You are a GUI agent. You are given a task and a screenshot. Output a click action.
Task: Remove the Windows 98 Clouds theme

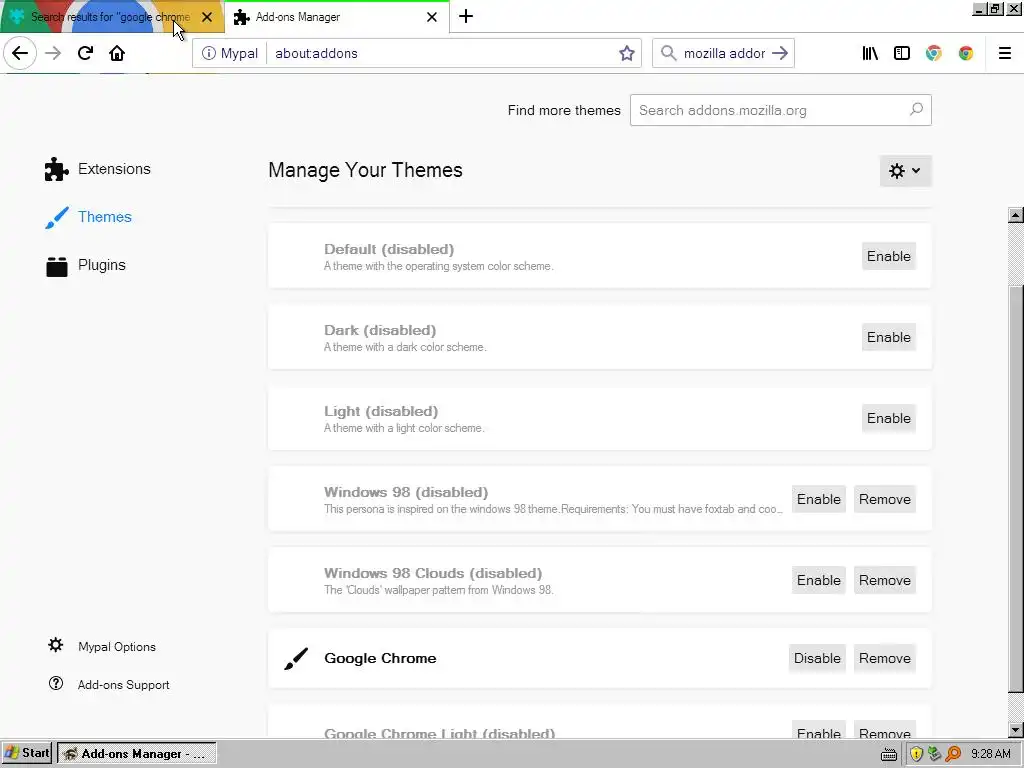[x=884, y=580]
